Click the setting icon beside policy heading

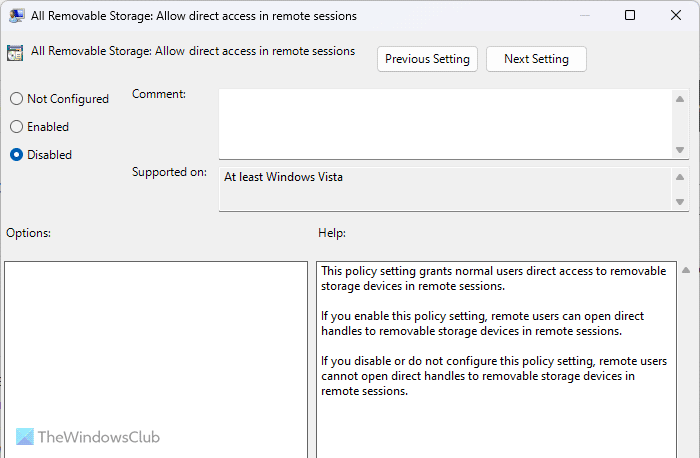pos(15,54)
